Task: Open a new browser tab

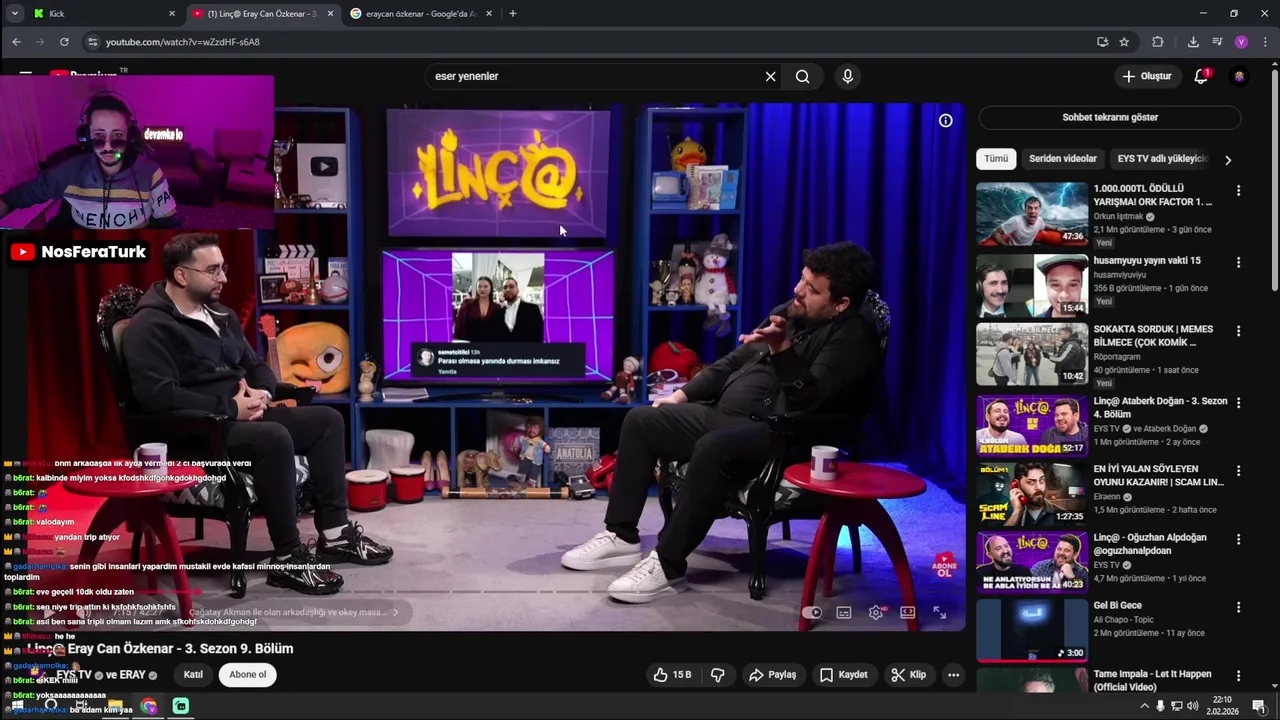Action: [x=513, y=14]
